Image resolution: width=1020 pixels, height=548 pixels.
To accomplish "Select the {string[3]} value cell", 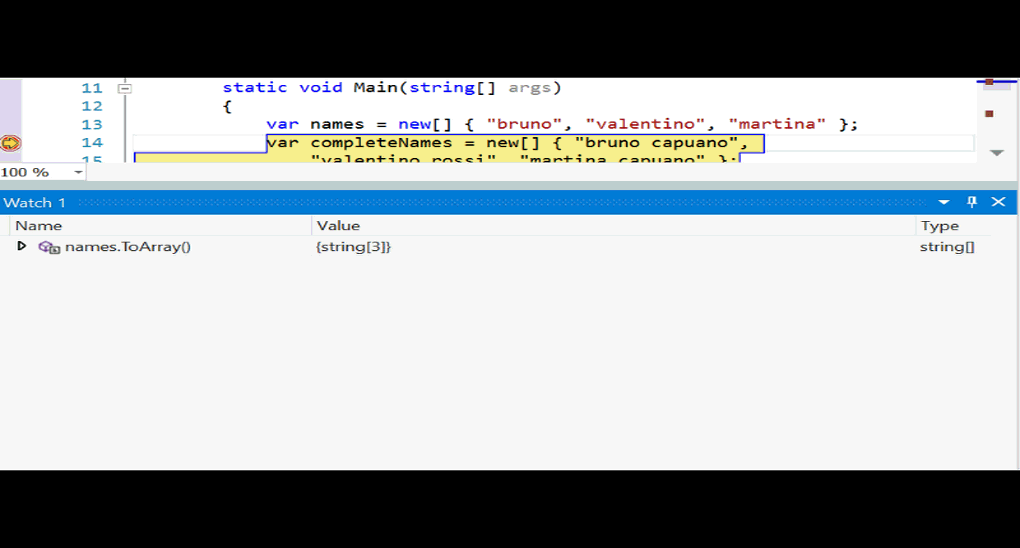I will pos(354,246).
